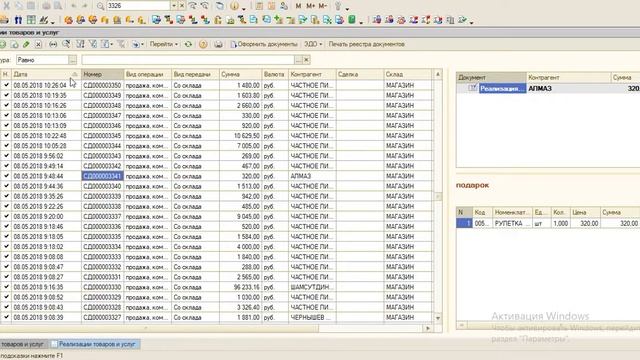This screenshot has width=640, height=360.
Task: Refresh the list with green arrows icon
Action: pyautogui.click(x=188, y=44)
